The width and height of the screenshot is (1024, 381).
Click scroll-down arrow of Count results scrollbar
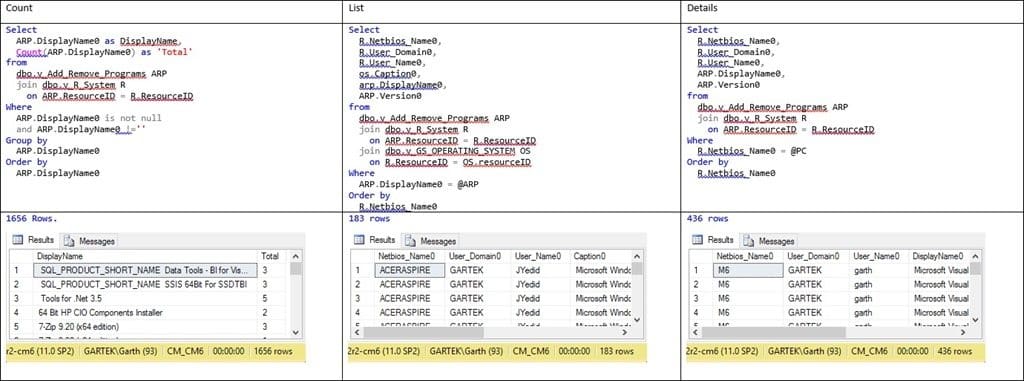[296, 332]
